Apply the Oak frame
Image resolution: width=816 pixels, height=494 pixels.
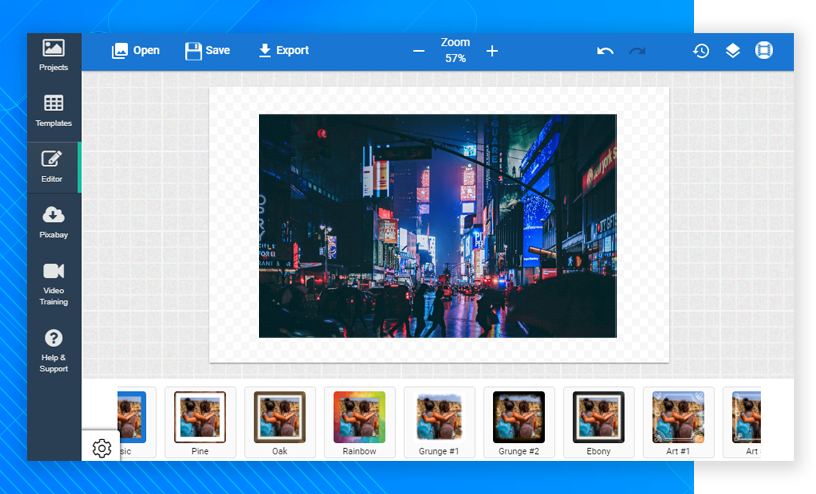[279, 423]
